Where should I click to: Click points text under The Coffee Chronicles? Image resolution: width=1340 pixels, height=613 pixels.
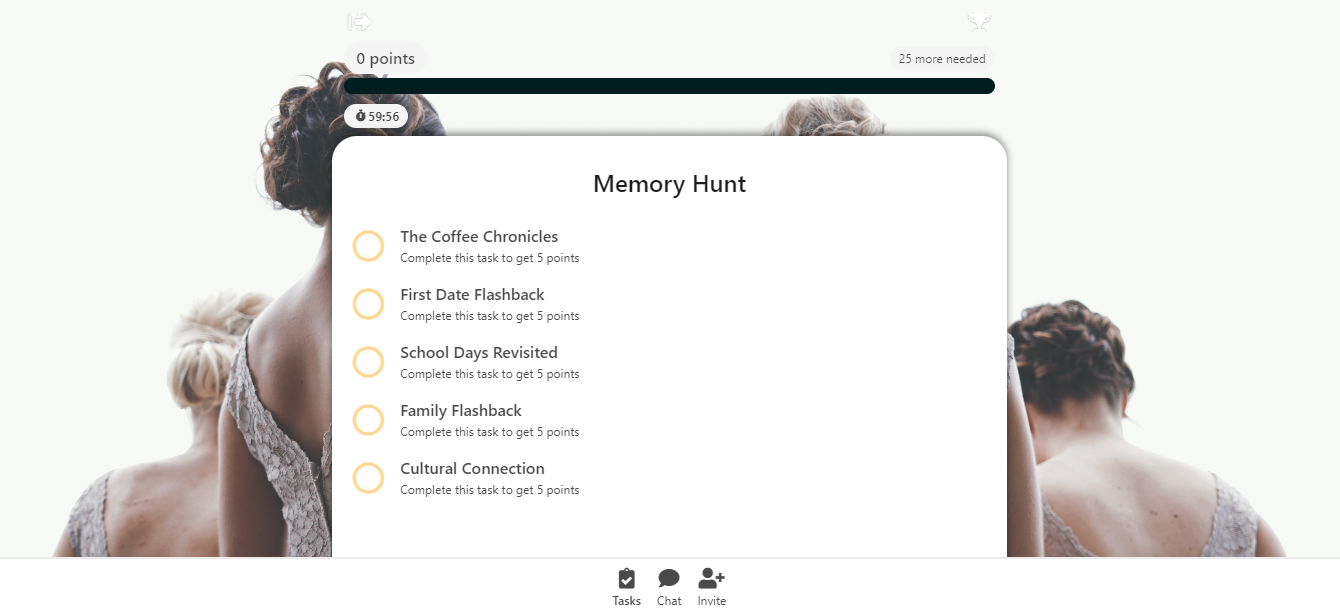[x=490, y=258]
